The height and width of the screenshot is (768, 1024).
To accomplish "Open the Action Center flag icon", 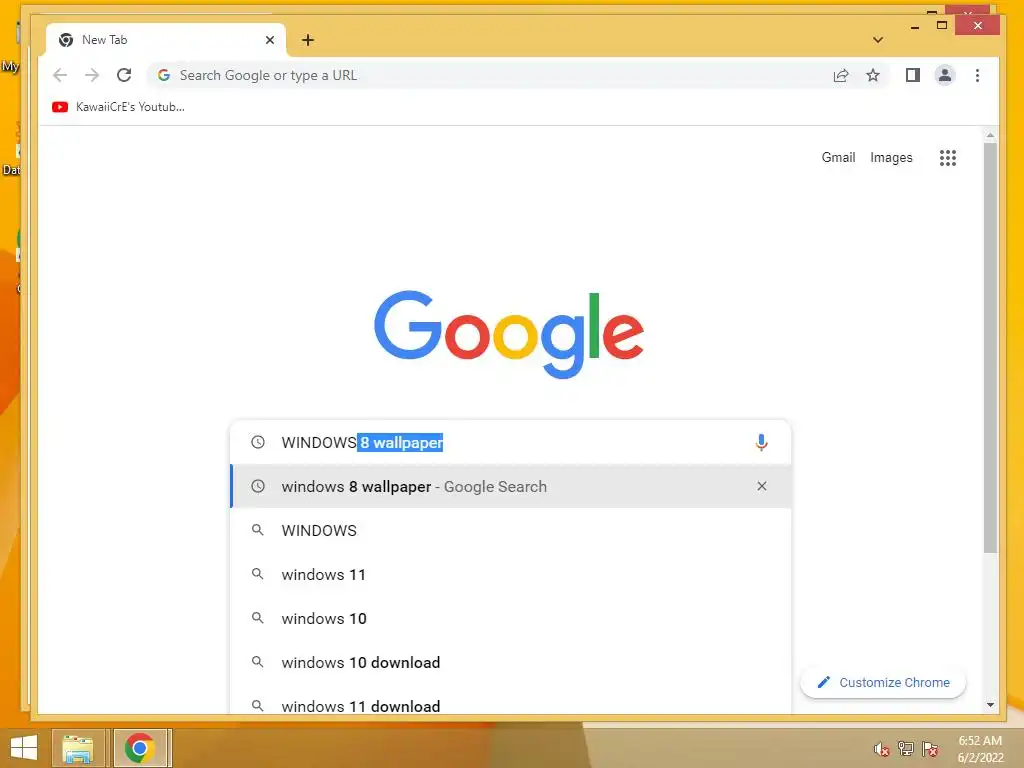I will pyautogui.click(x=930, y=748).
